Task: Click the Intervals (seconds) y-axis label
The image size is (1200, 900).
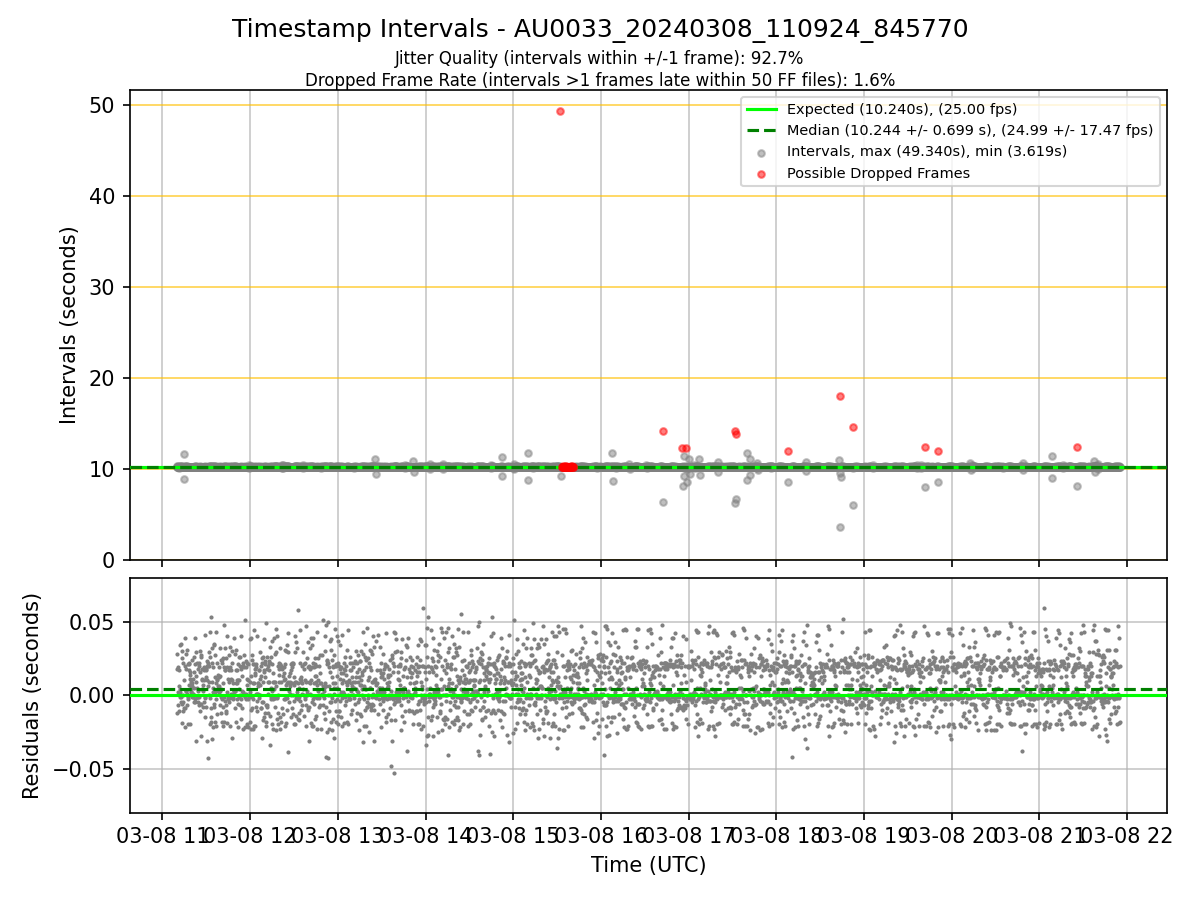Action: tap(69, 325)
